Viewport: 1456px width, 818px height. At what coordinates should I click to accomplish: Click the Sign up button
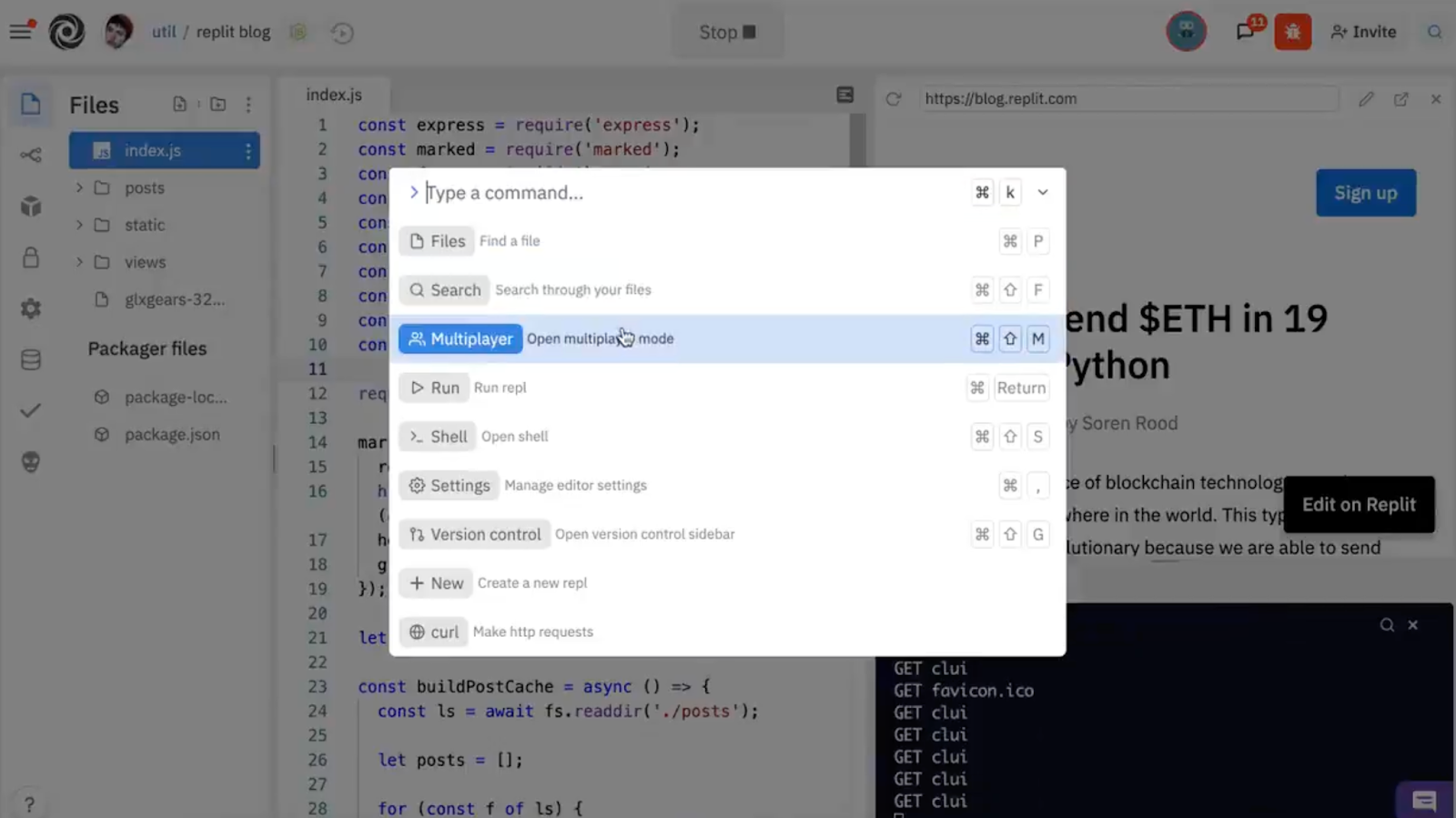[1365, 193]
